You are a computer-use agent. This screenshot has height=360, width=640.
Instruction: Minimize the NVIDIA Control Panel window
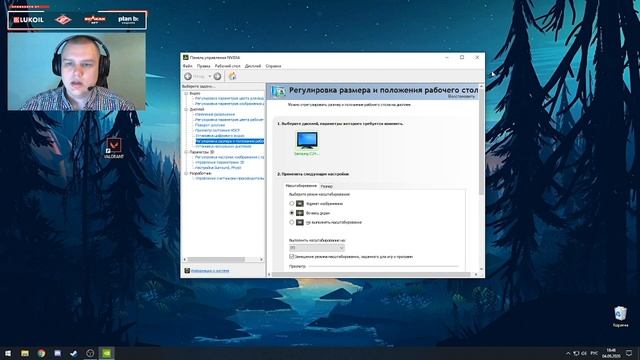pos(447,58)
